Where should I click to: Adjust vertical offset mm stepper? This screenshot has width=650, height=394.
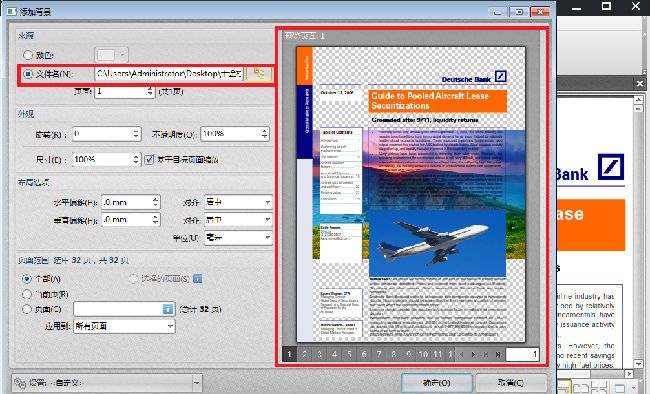[155, 219]
